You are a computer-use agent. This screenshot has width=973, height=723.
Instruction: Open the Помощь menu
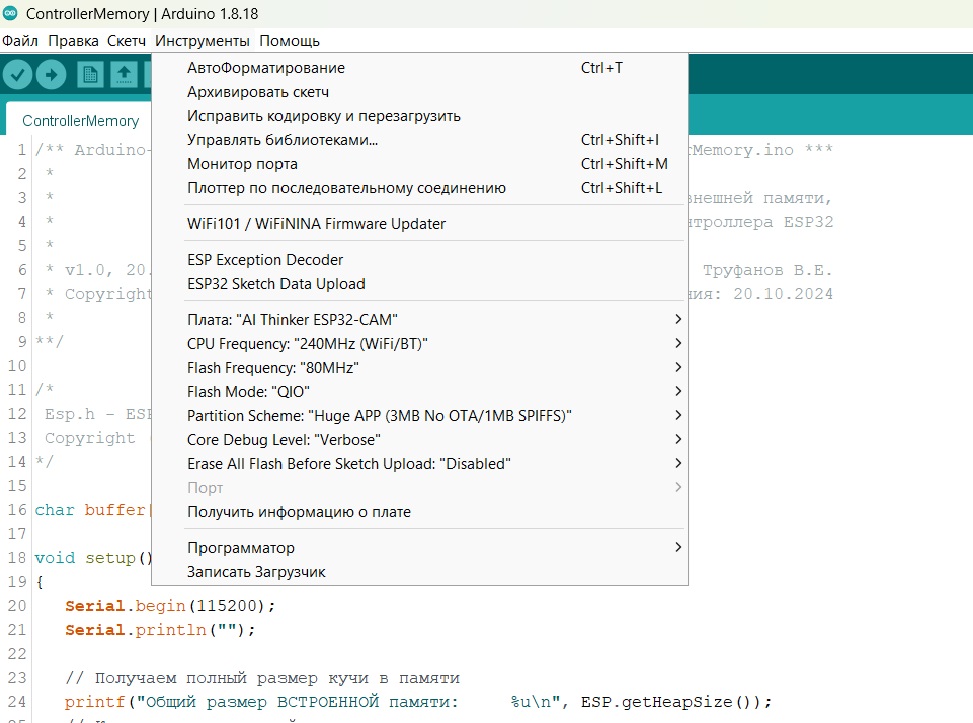coord(289,41)
